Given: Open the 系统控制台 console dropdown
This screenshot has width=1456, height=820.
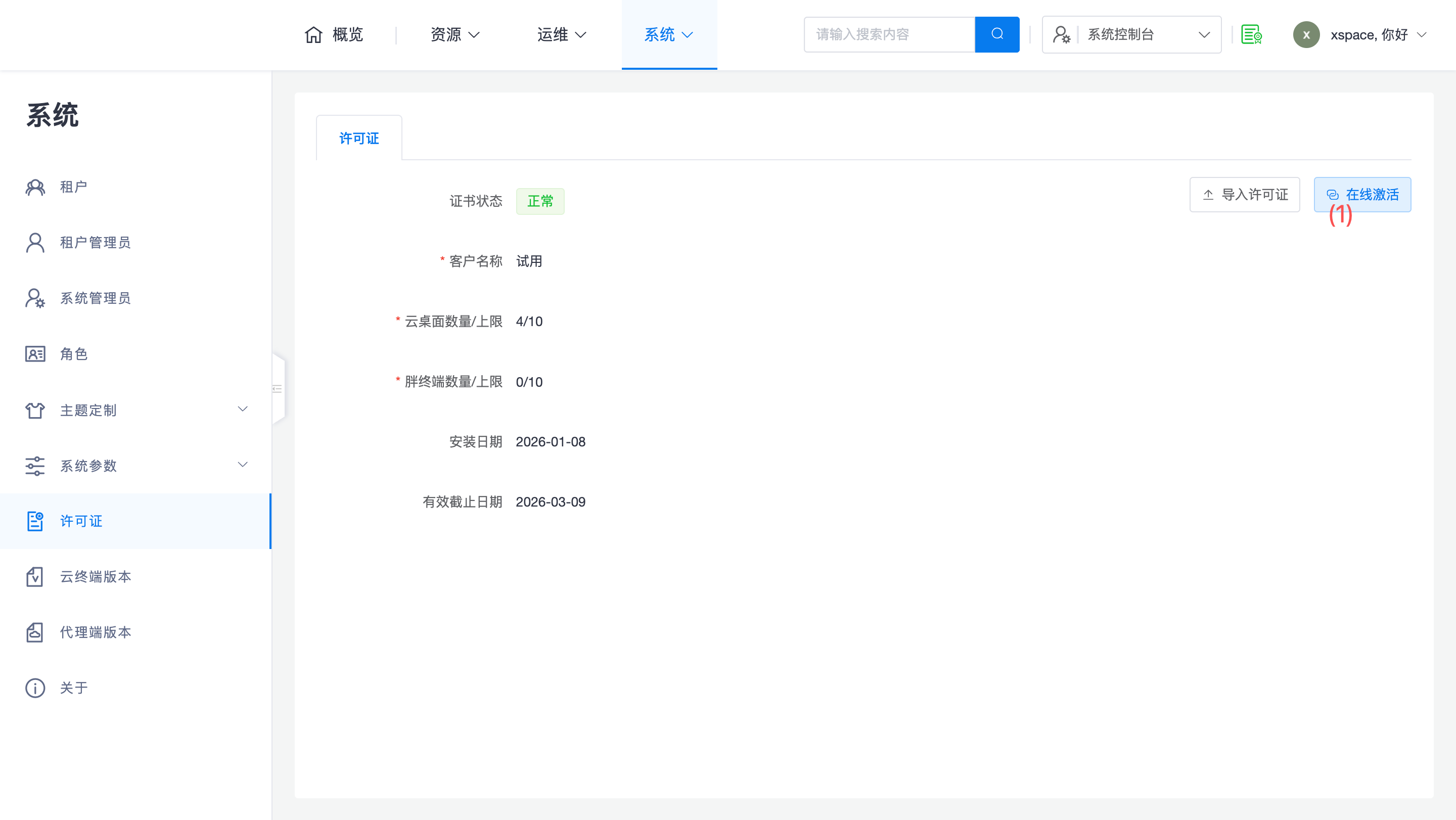Looking at the screenshot, I should point(1131,35).
